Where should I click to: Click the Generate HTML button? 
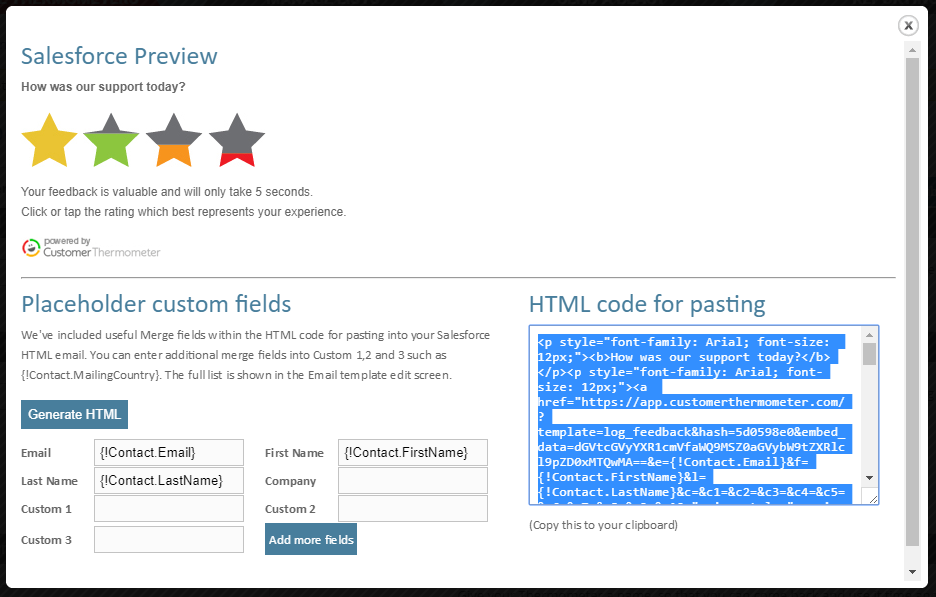tap(75, 414)
